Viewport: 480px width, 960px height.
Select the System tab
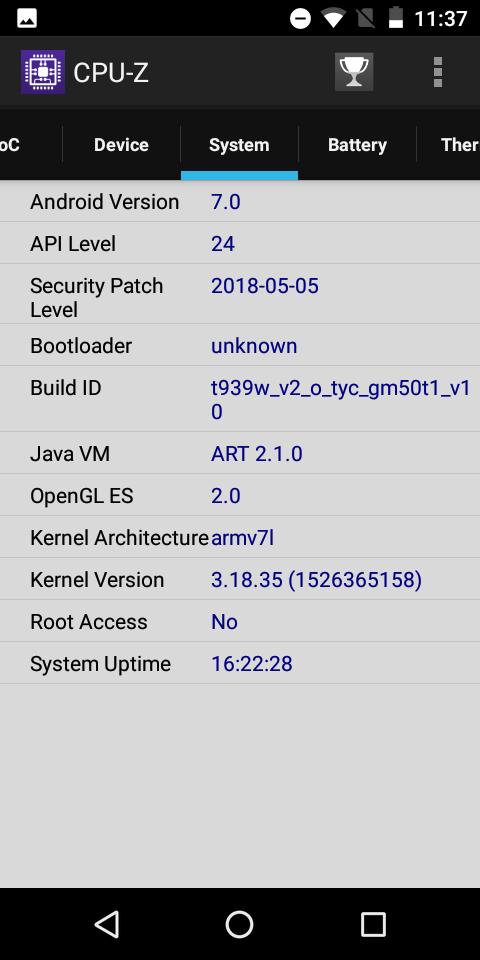tap(239, 145)
